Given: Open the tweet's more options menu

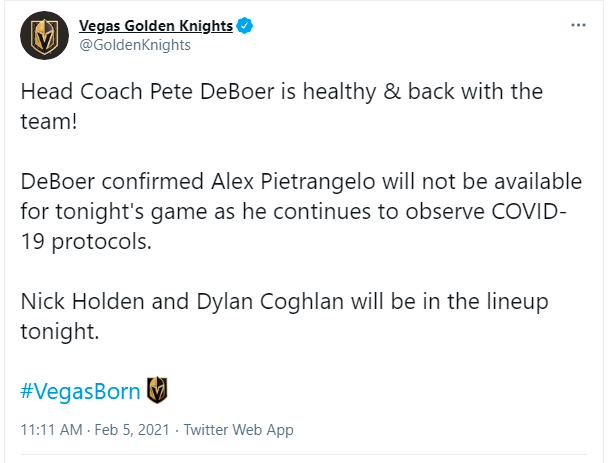Looking at the screenshot, I should 578,25.
